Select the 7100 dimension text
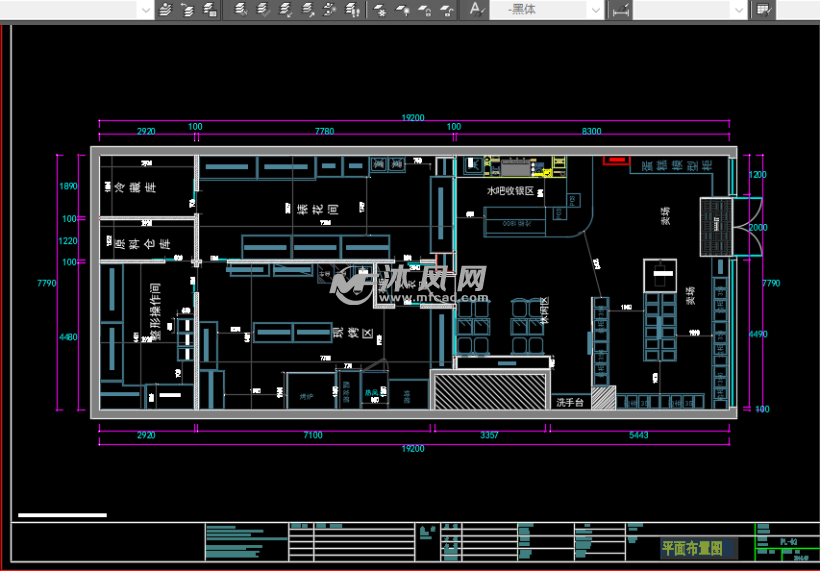Viewport: 820px width, 571px height. tap(313, 435)
